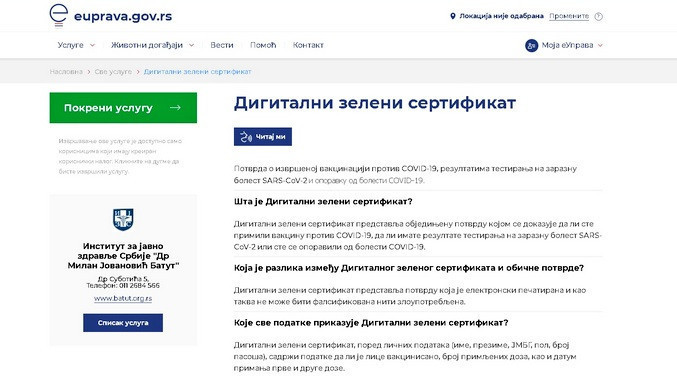Click the Batut institute emblem

pyautogui.click(x=123, y=219)
